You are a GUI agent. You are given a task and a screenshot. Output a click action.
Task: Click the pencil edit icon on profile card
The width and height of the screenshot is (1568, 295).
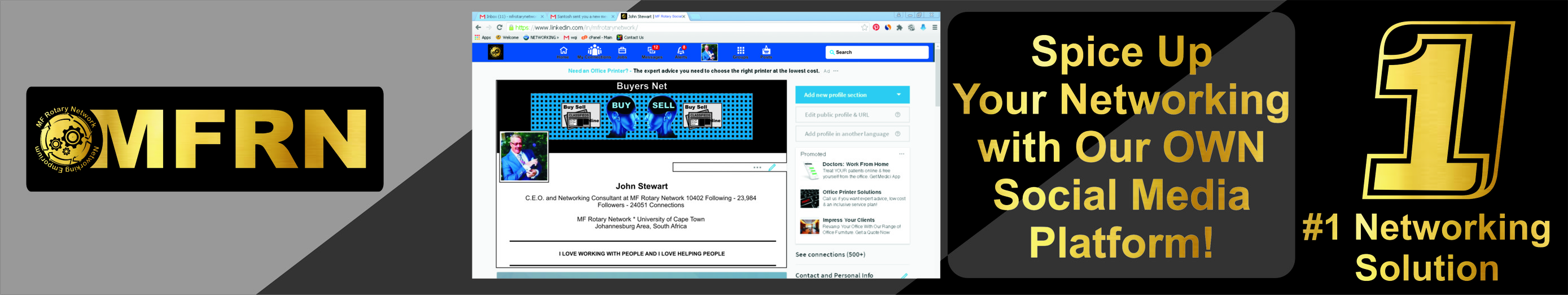click(x=772, y=167)
